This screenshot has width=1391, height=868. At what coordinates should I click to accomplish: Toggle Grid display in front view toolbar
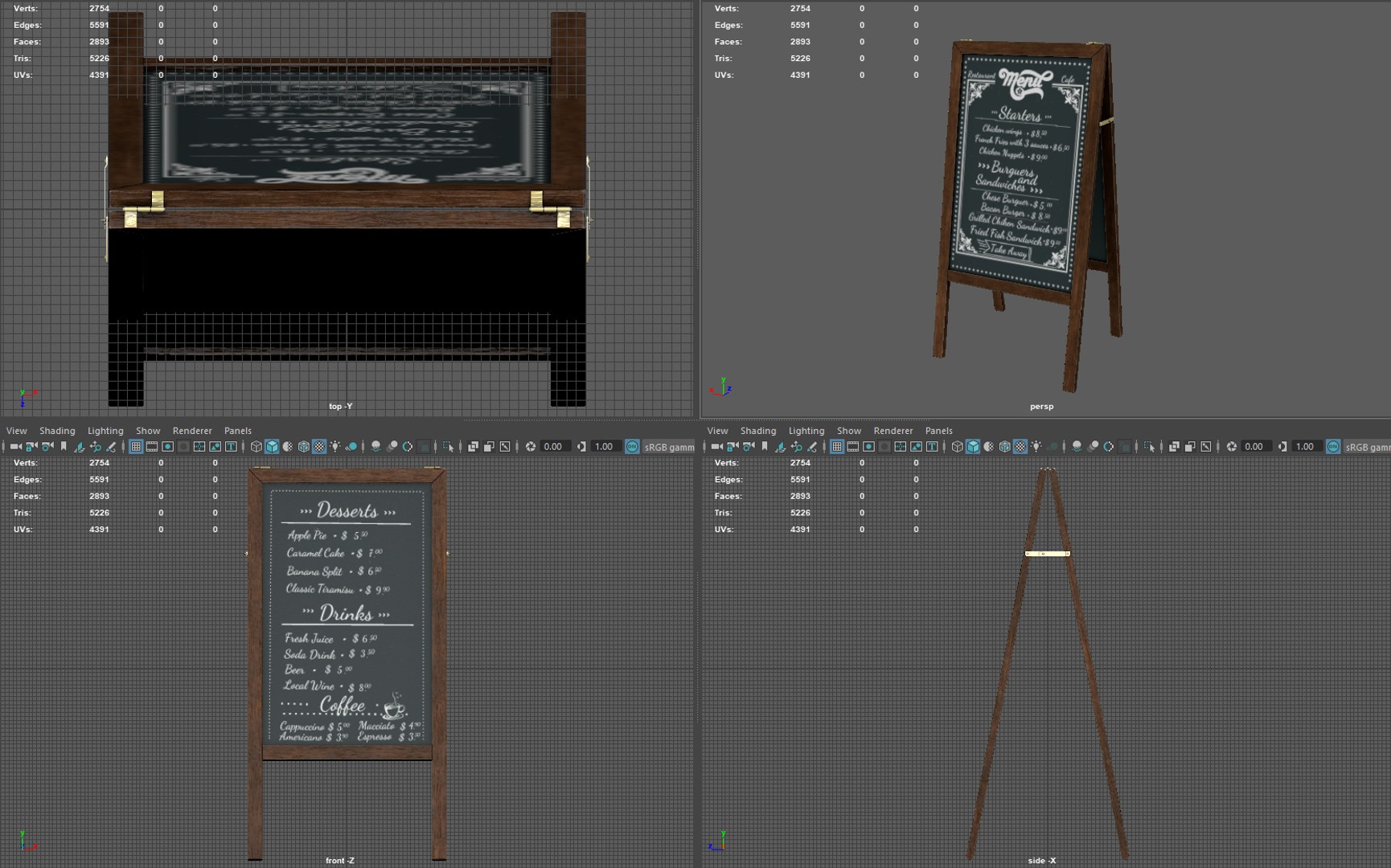coord(136,447)
